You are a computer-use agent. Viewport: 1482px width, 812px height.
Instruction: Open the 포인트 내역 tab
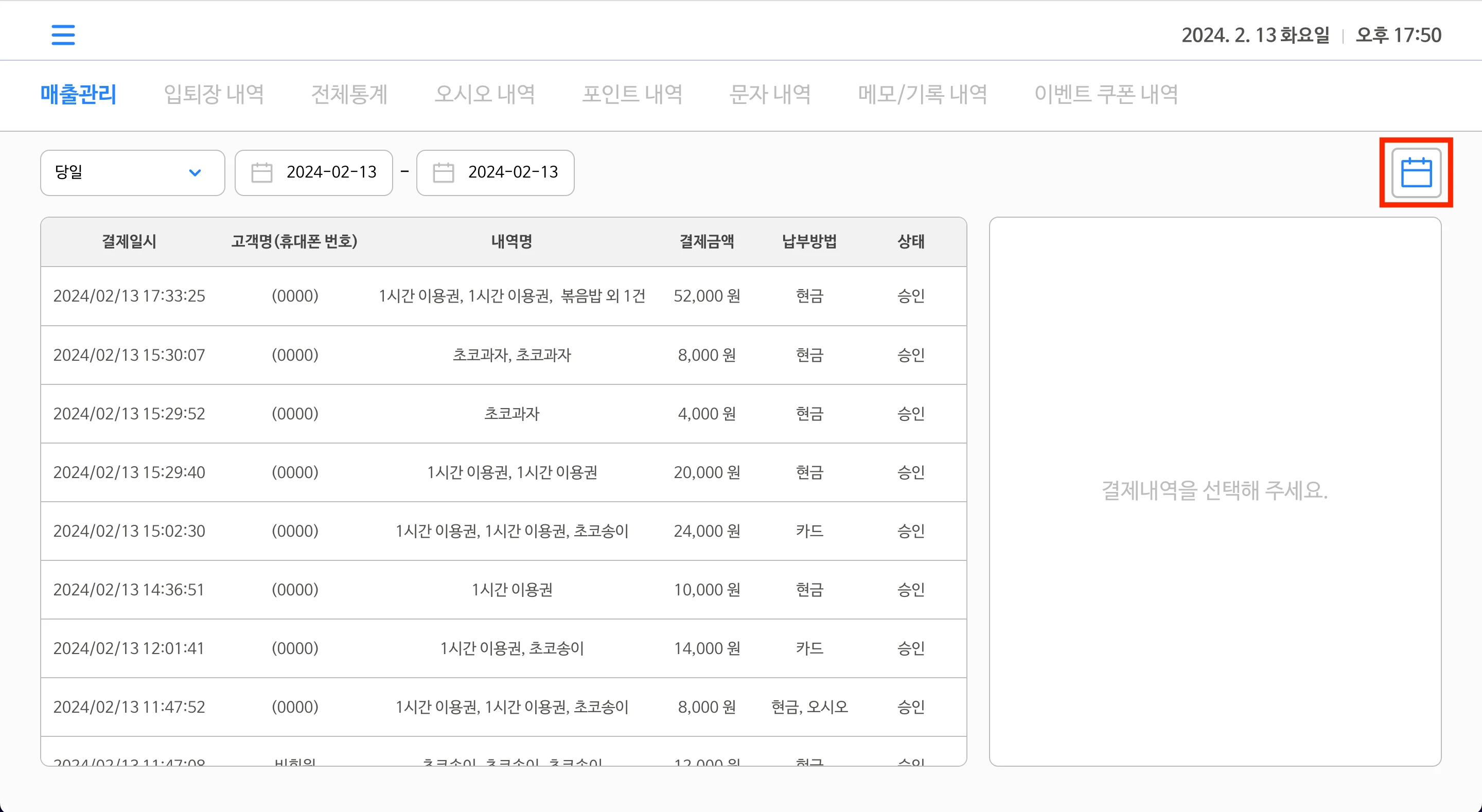pos(632,94)
